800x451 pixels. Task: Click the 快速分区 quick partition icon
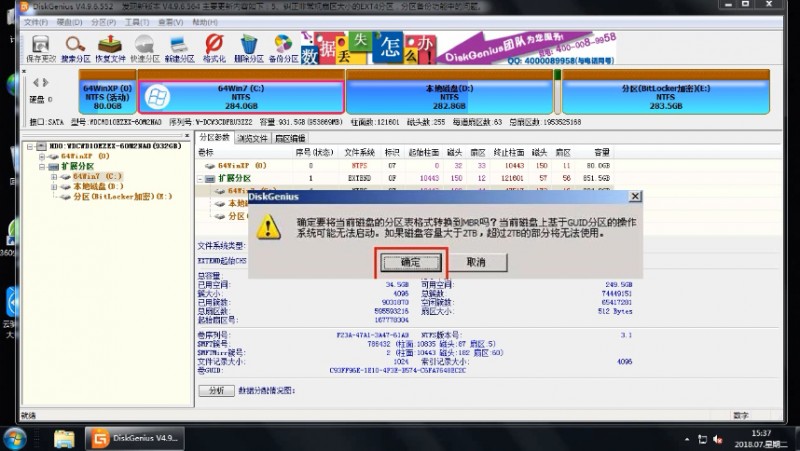pyautogui.click(x=145, y=49)
